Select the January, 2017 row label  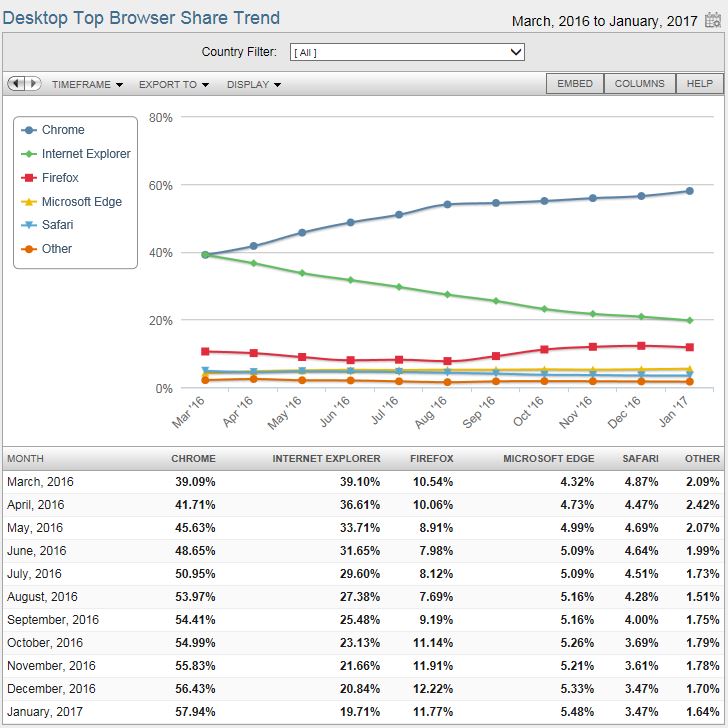click(45, 712)
